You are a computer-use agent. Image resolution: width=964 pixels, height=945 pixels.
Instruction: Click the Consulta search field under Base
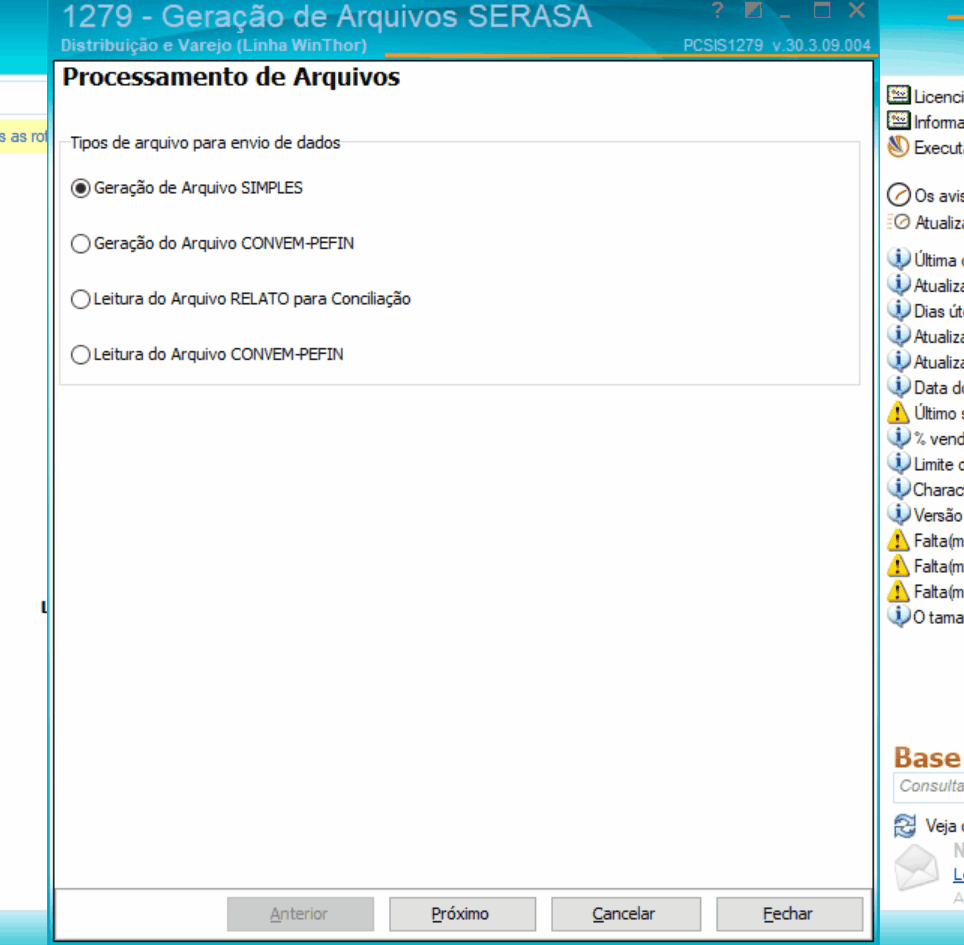click(x=929, y=786)
